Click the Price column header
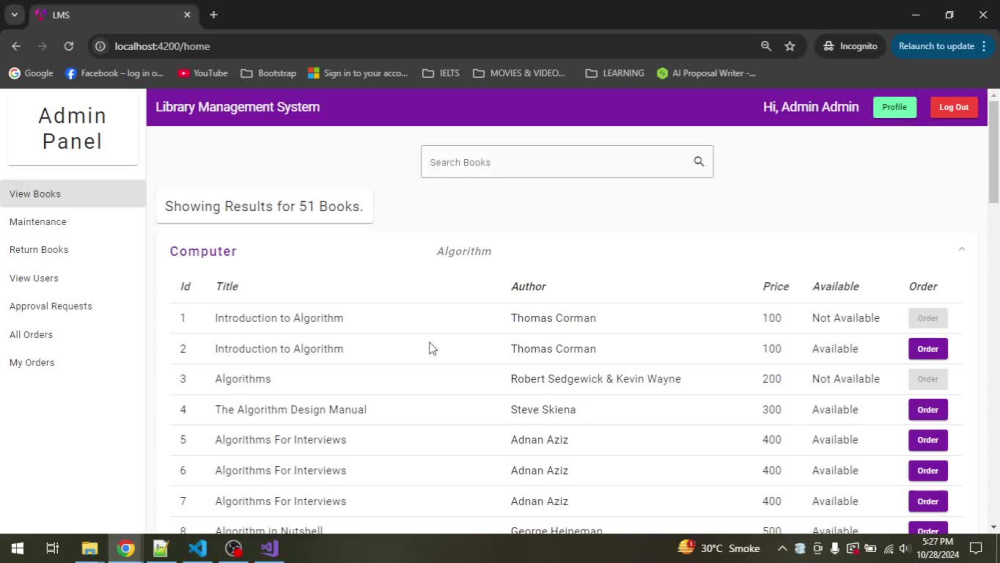This screenshot has height=563, width=1000. point(776,286)
